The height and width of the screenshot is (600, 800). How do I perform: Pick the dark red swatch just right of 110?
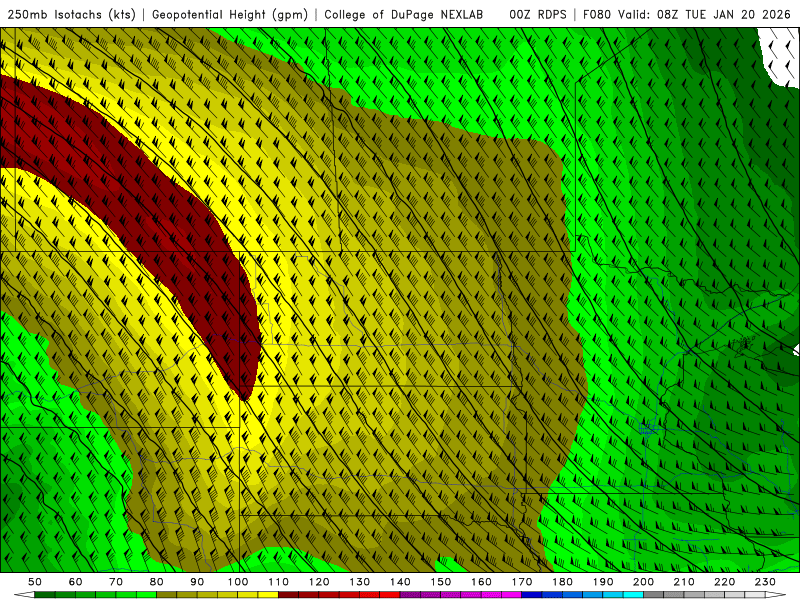tap(288, 594)
